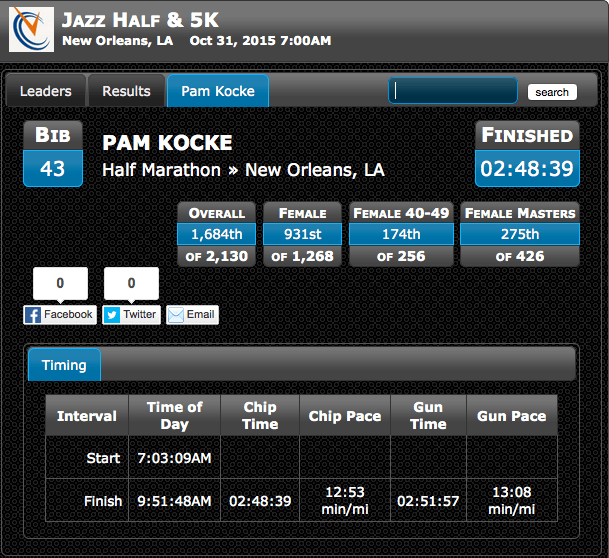This screenshot has width=609, height=558.
Task: Select the Pam Kocke tab
Action: (x=217, y=91)
